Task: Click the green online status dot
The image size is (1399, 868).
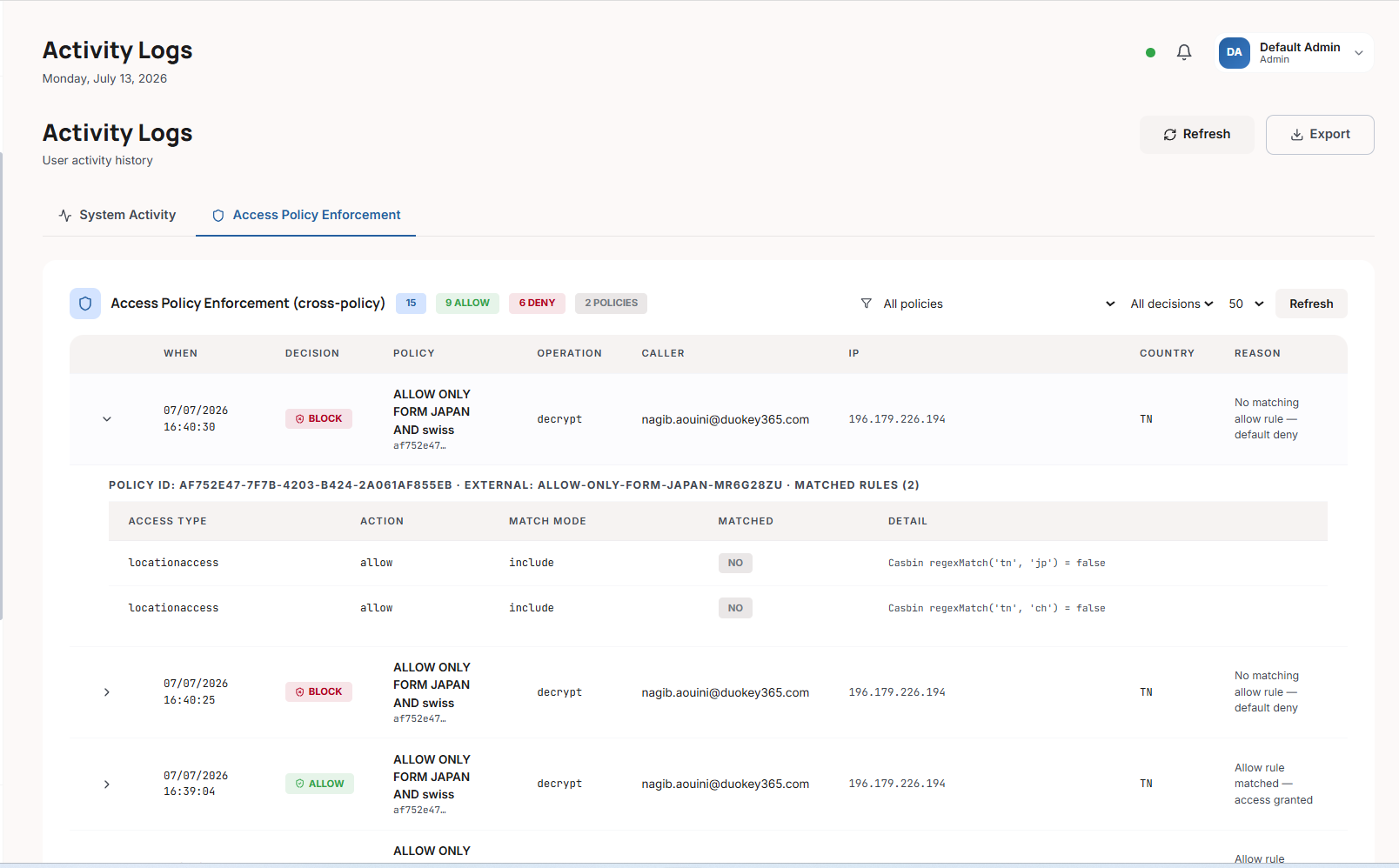Action: tap(1150, 52)
